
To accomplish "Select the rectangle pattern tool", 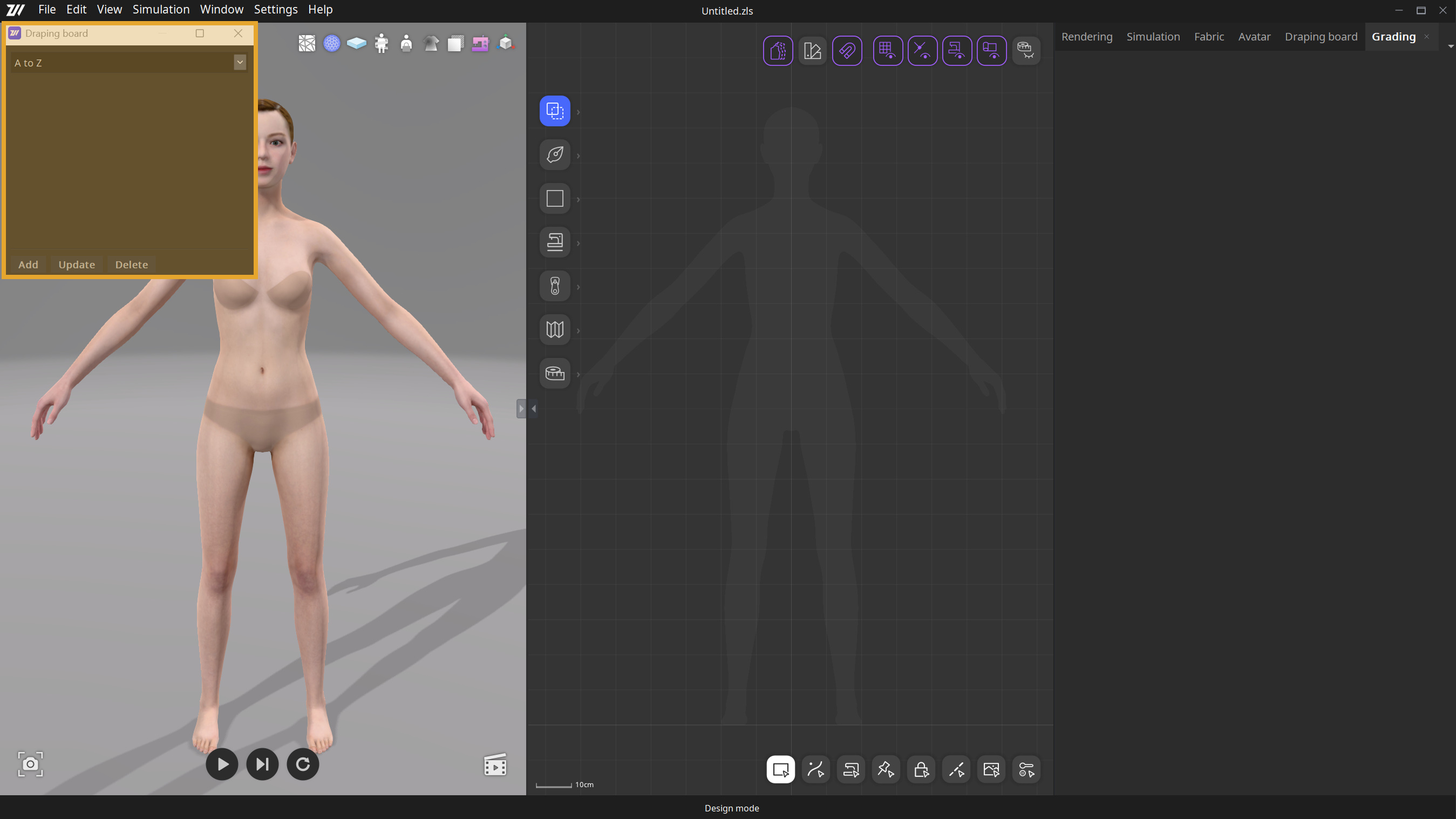I will pos(554,199).
